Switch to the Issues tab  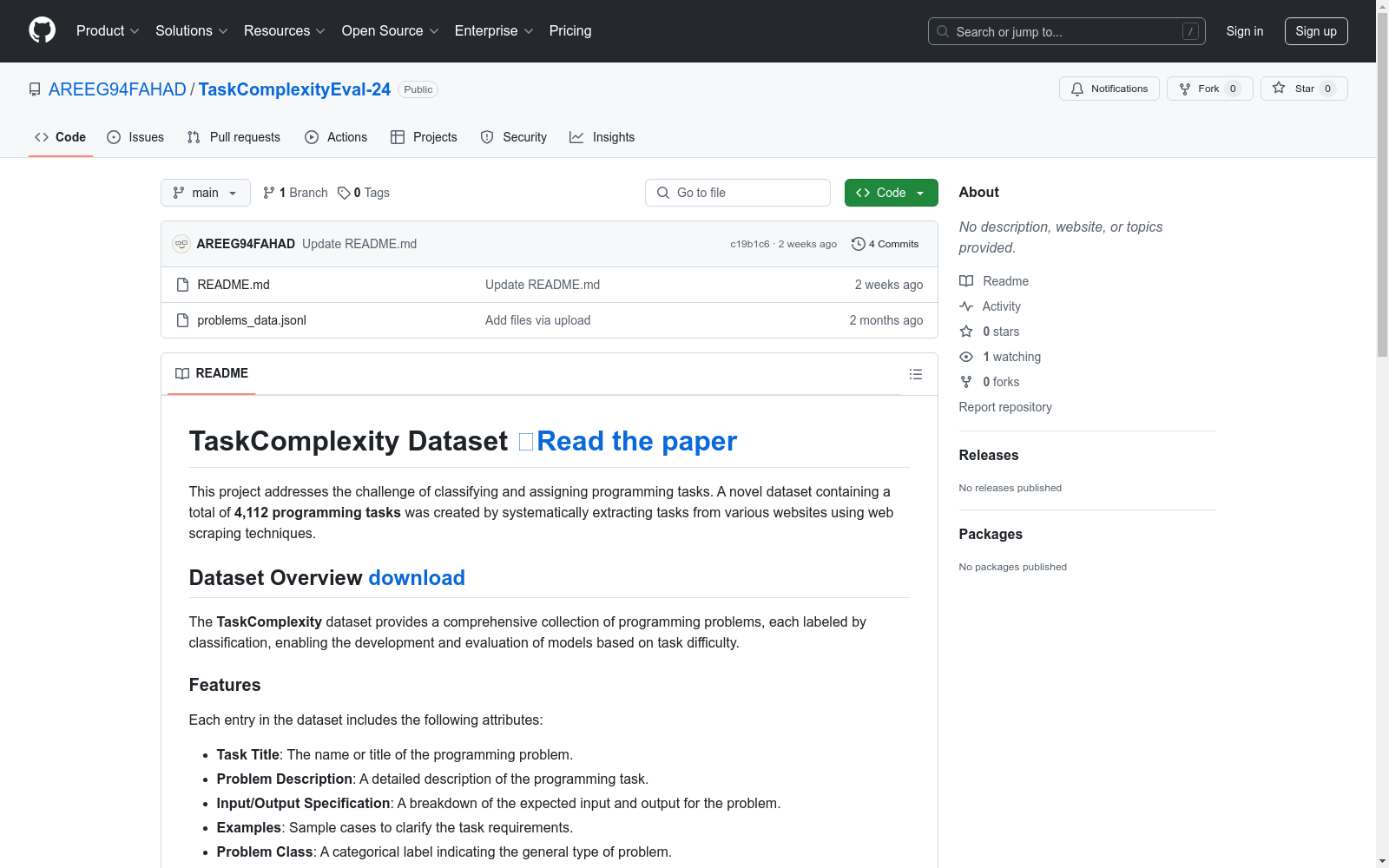click(x=135, y=137)
